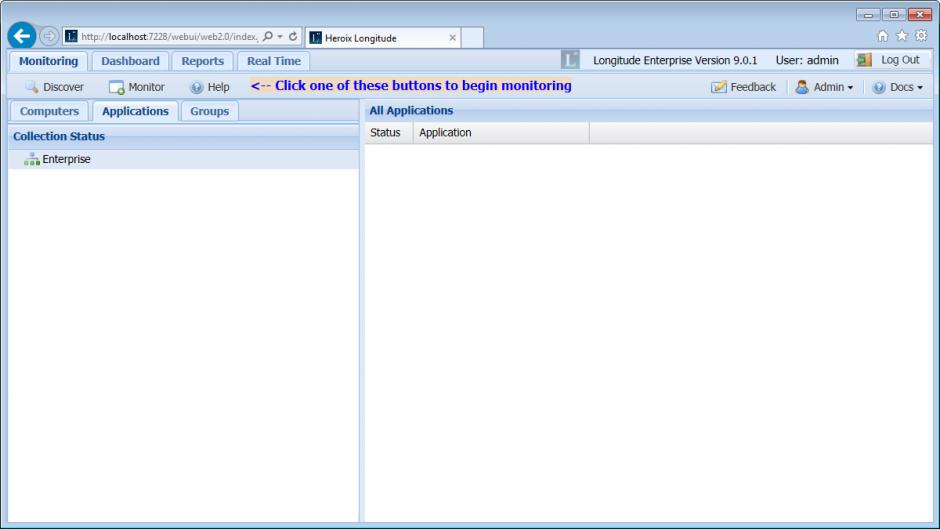The image size is (940, 529).
Task: Click the Status column header
Action: (389, 133)
